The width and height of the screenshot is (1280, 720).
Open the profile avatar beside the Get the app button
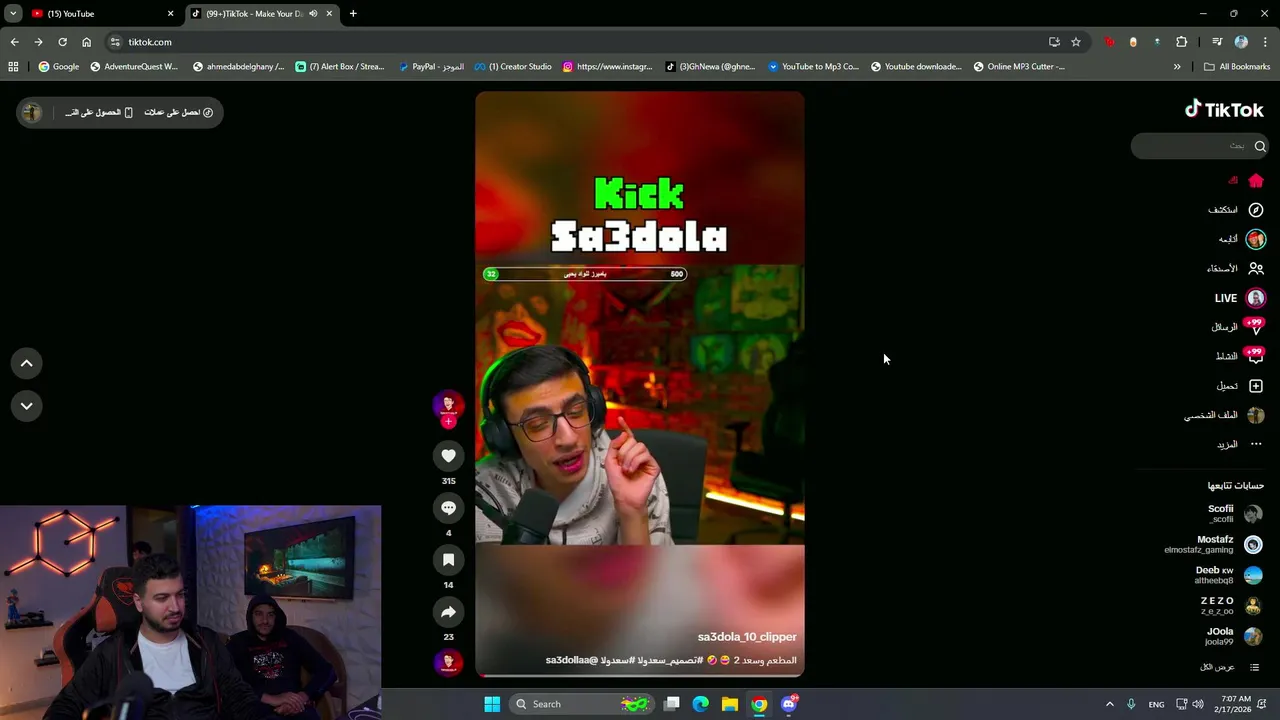tap(32, 112)
